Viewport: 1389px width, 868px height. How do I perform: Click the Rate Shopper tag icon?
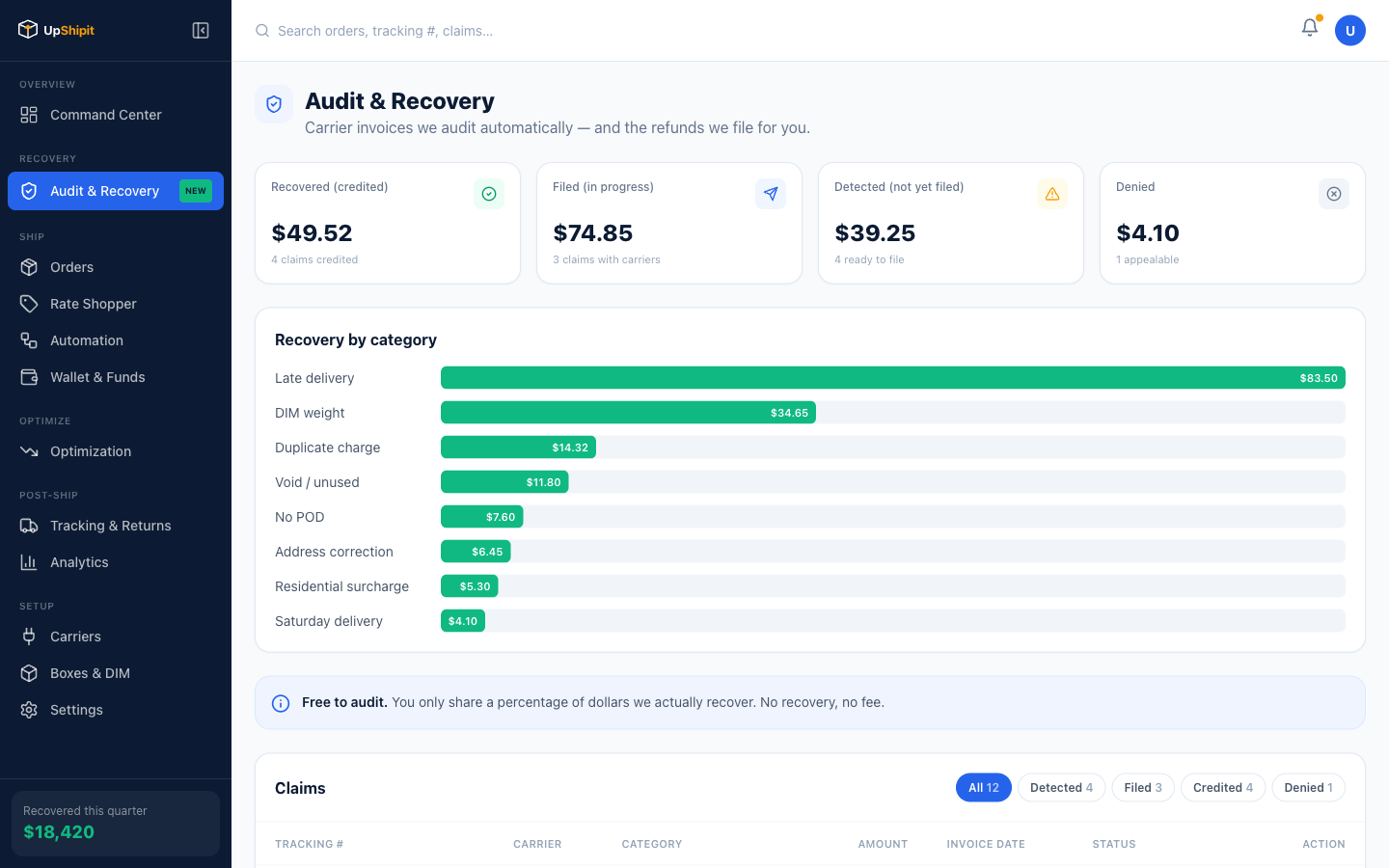click(x=29, y=304)
